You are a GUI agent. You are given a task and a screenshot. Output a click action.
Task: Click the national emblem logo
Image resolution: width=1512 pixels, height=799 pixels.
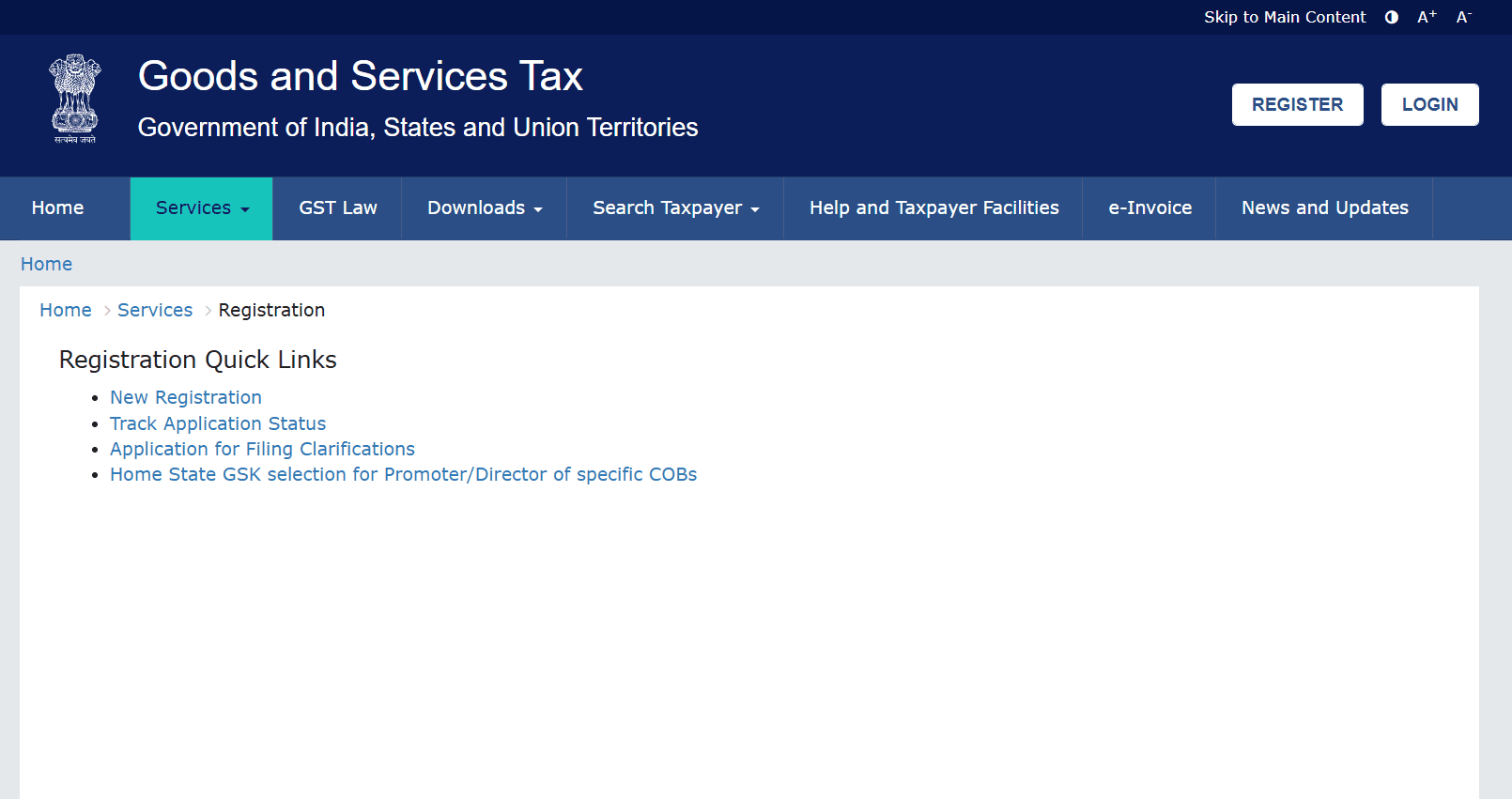tap(74, 99)
